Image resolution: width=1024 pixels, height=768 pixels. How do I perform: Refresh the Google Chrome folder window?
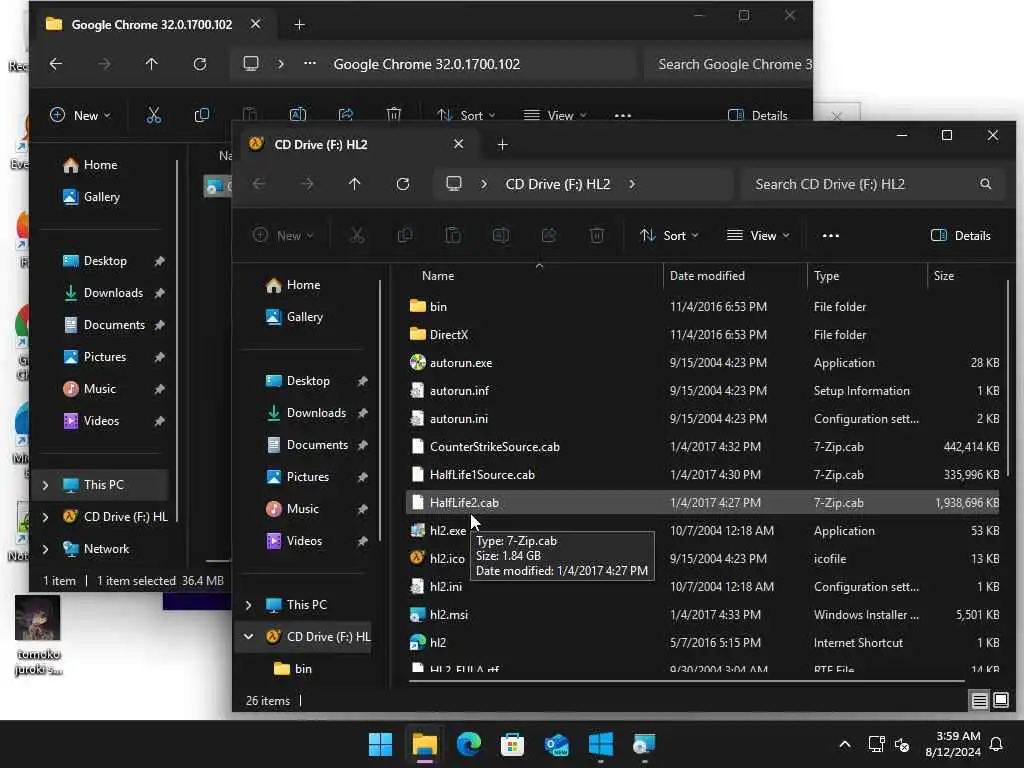(x=200, y=64)
